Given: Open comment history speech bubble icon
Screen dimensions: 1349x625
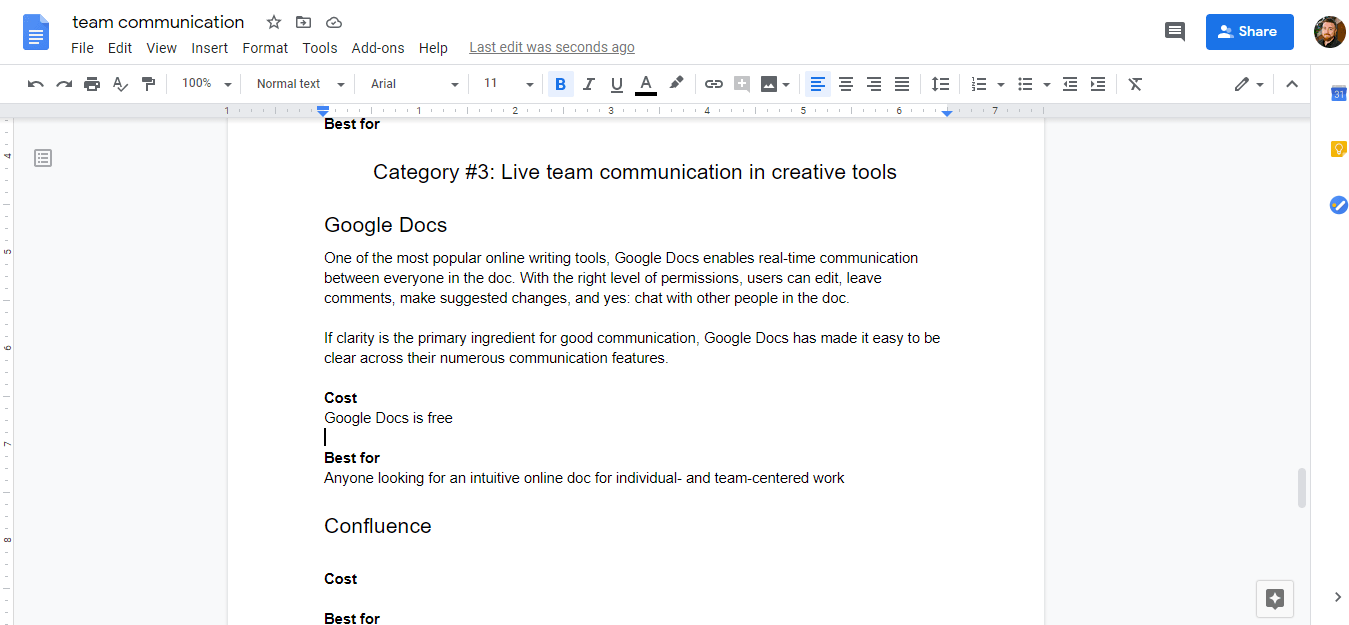Looking at the screenshot, I should (x=1175, y=32).
